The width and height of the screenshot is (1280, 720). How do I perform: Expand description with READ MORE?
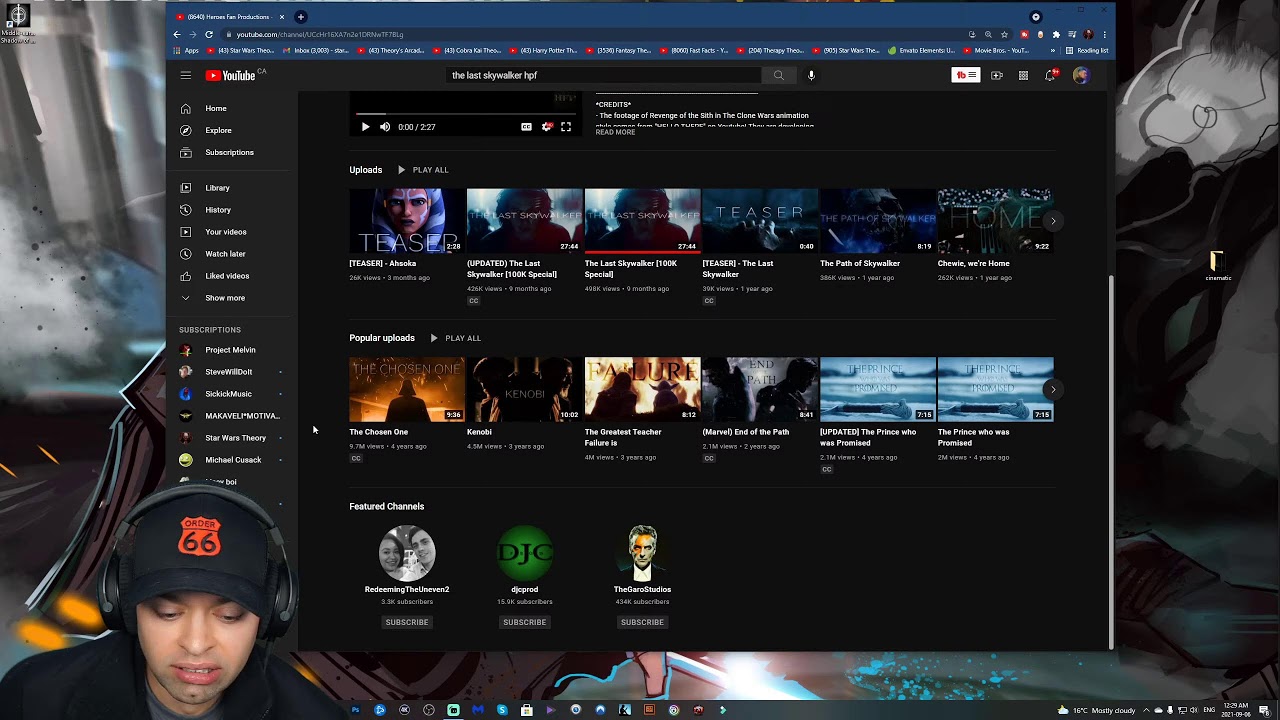click(615, 132)
